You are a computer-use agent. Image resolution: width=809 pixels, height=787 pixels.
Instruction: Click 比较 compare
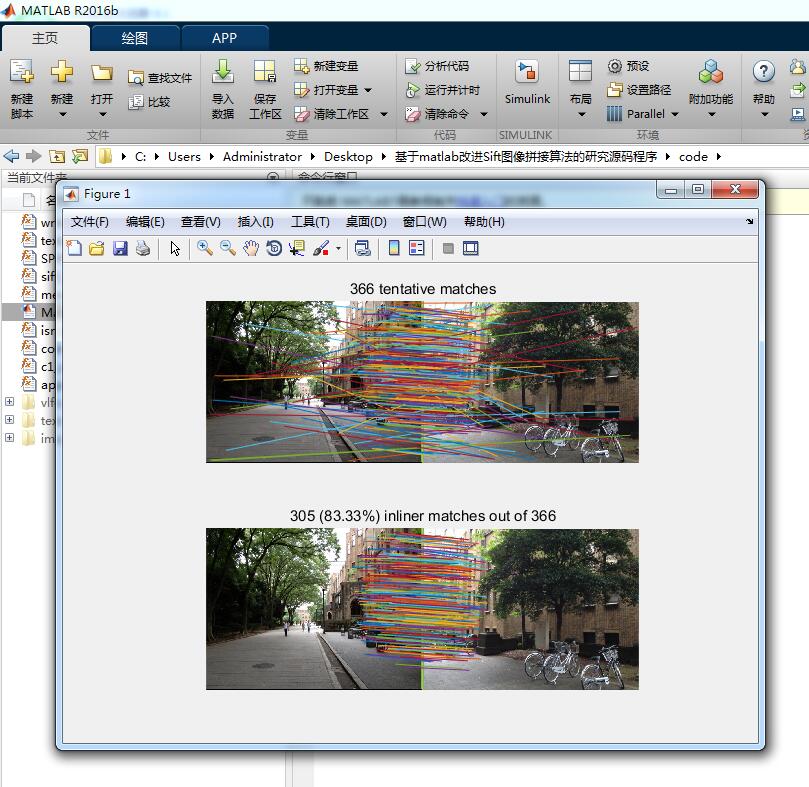click(149, 102)
